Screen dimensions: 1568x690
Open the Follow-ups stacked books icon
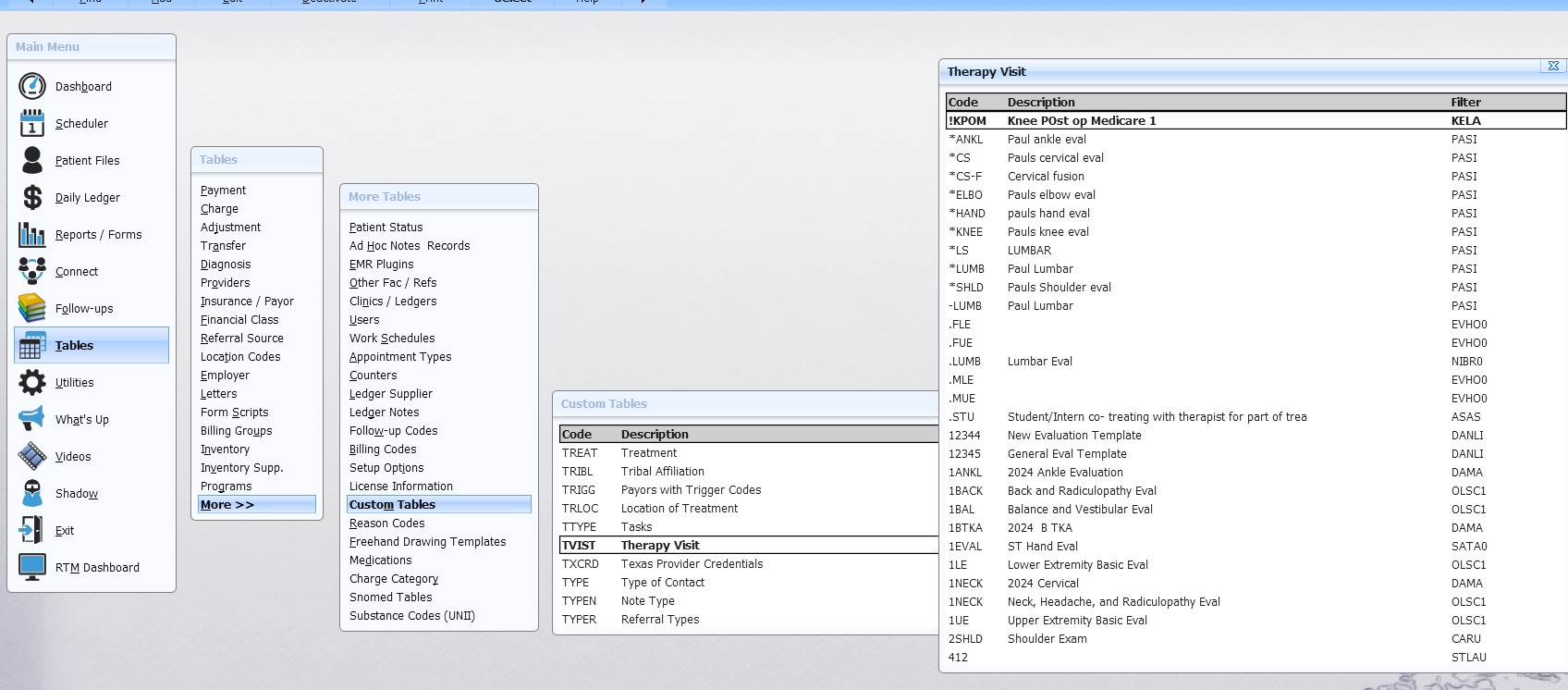coord(32,308)
